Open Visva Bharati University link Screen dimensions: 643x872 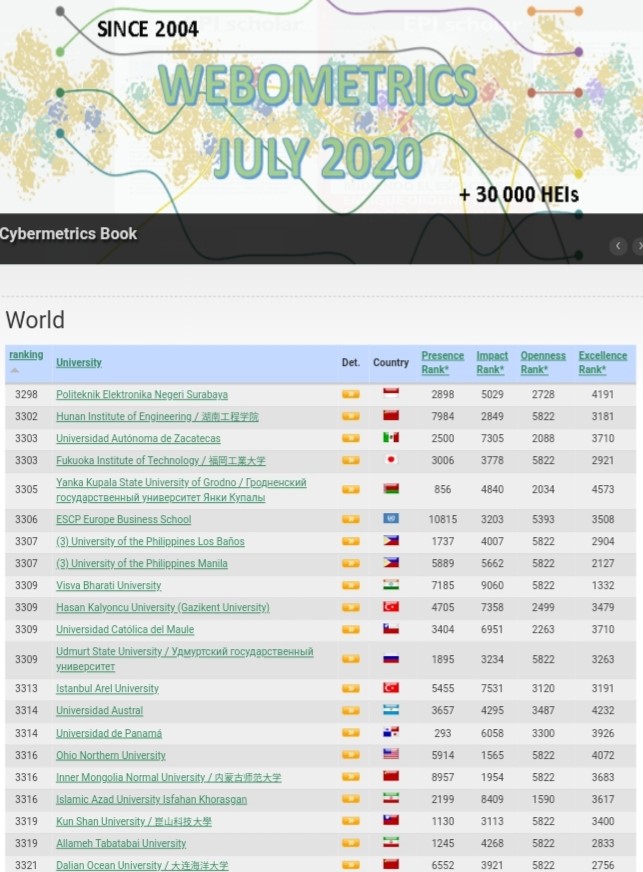tap(108, 585)
